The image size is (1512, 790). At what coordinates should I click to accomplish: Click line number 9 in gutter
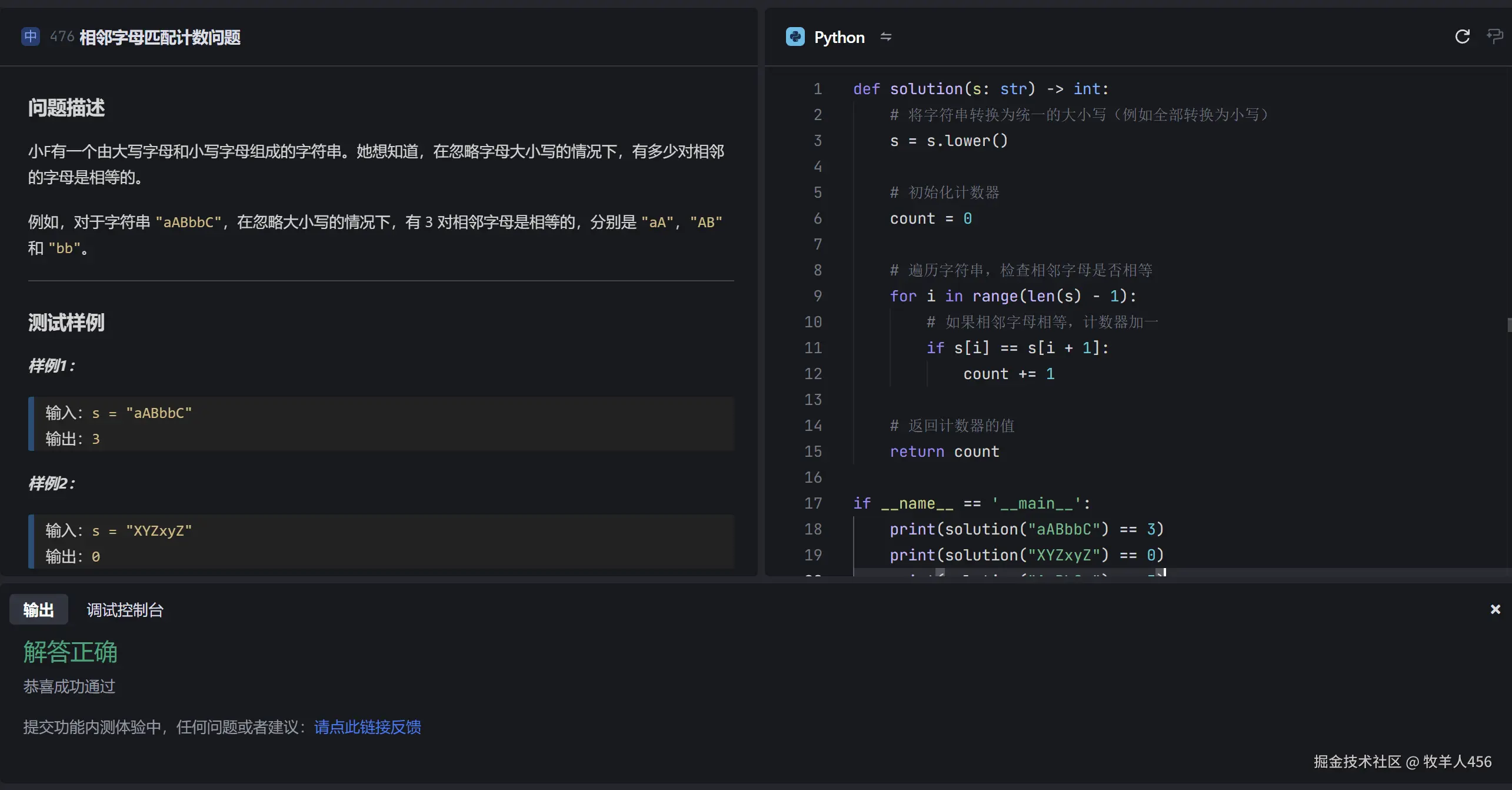click(x=817, y=296)
